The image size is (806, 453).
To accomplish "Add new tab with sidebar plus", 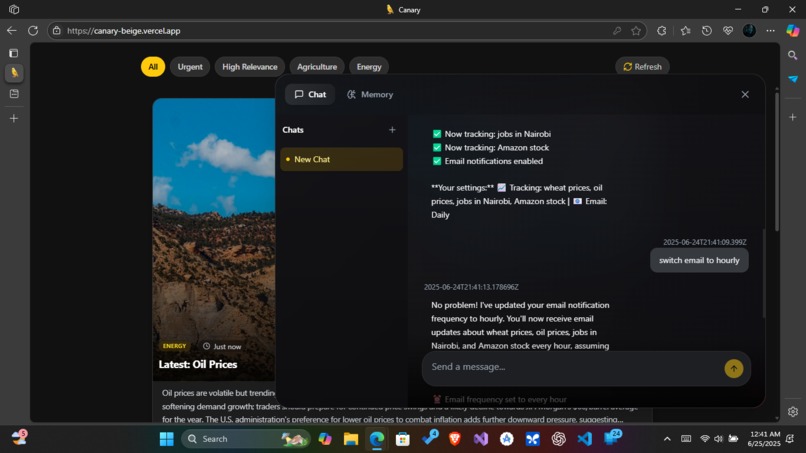I will 14,118.
